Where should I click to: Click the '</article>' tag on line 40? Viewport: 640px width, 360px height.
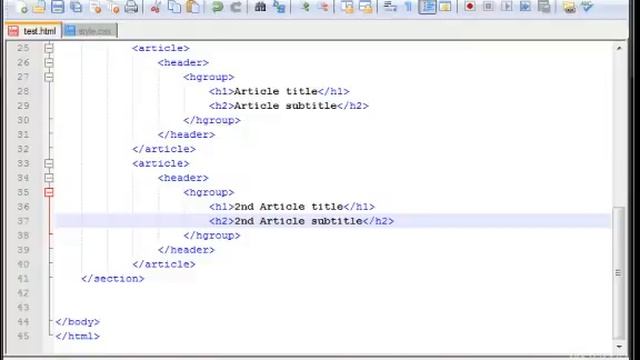164,264
